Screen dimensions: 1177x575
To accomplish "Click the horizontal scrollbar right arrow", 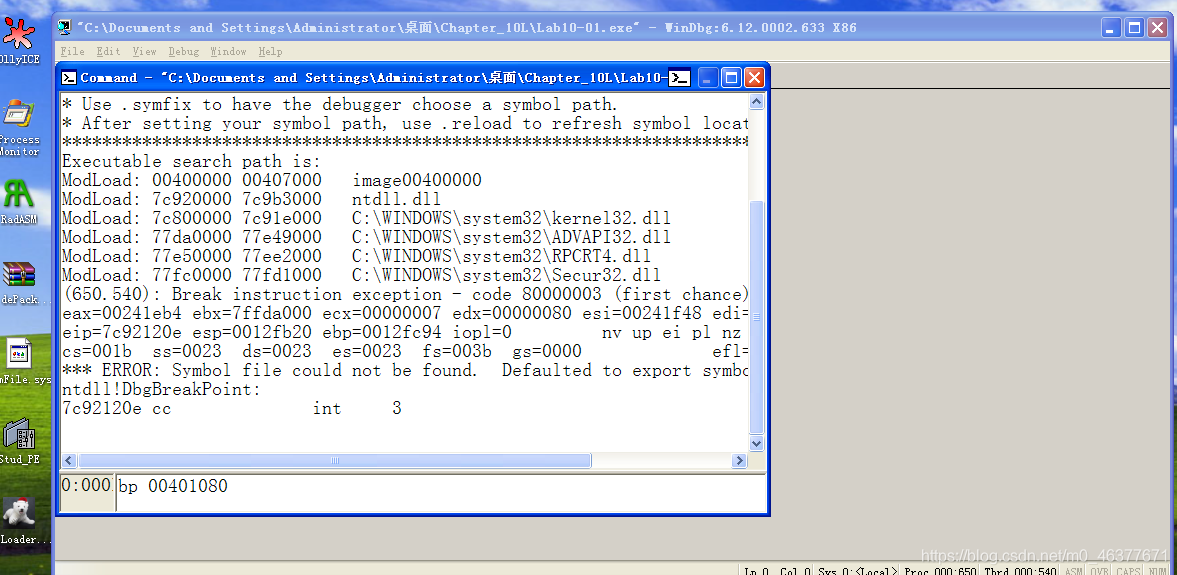I will tap(739, 461).
